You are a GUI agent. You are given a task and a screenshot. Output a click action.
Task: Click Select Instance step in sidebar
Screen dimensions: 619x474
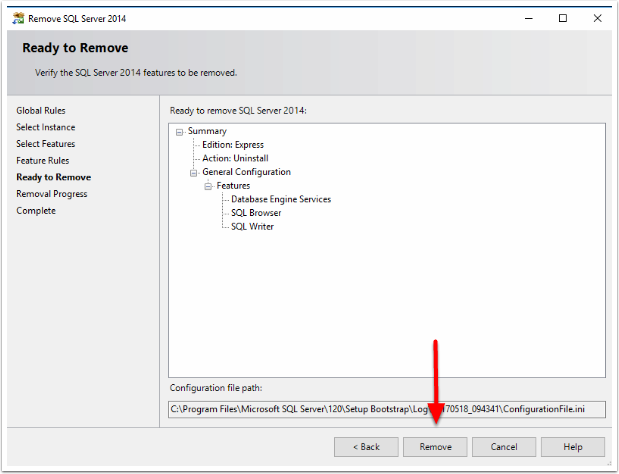click(45, 127)
